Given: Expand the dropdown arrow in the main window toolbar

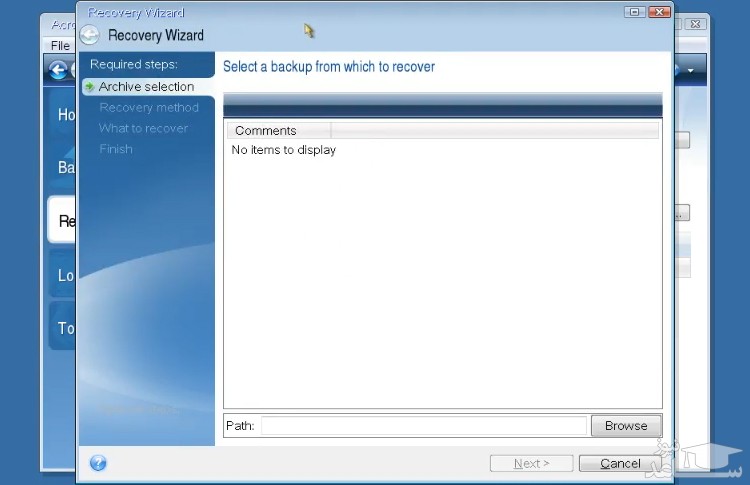Looking at the screenshot, I should [x=691, y=70].
